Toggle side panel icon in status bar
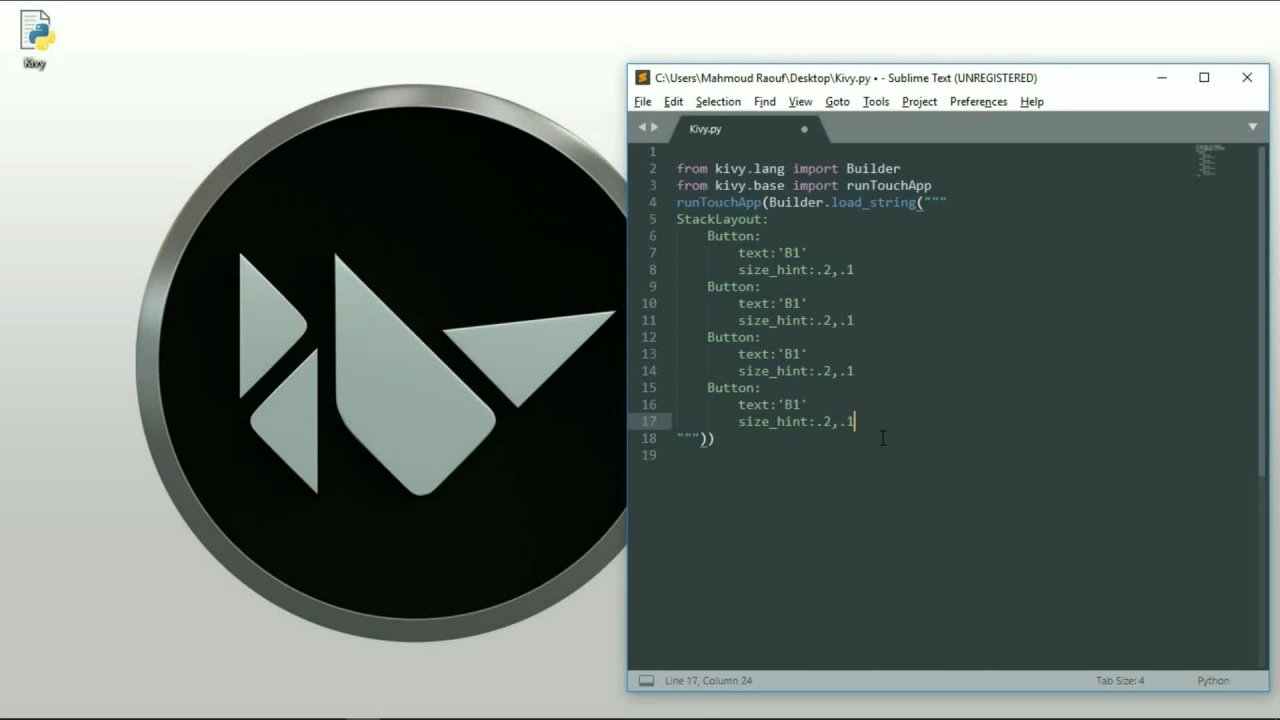Screen dimensions: 1280x720 (x=646, y=681)
